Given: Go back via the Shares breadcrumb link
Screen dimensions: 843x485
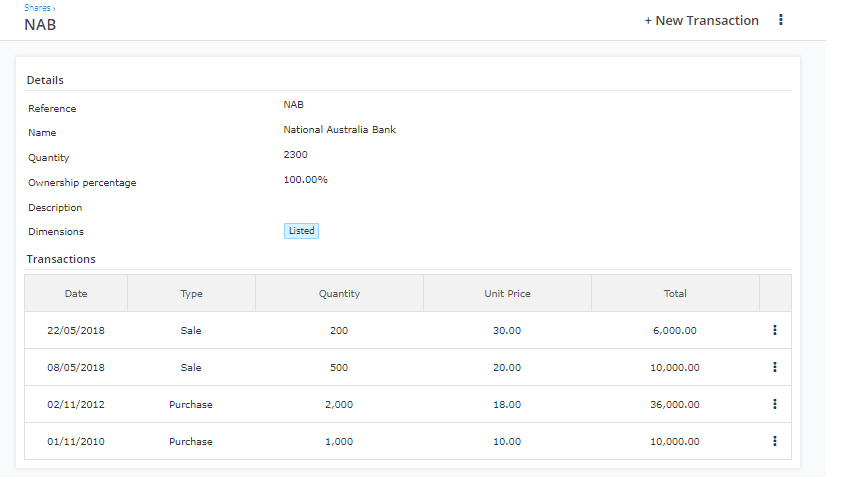Looking at the screenshot, I should (x=37, y=8).
